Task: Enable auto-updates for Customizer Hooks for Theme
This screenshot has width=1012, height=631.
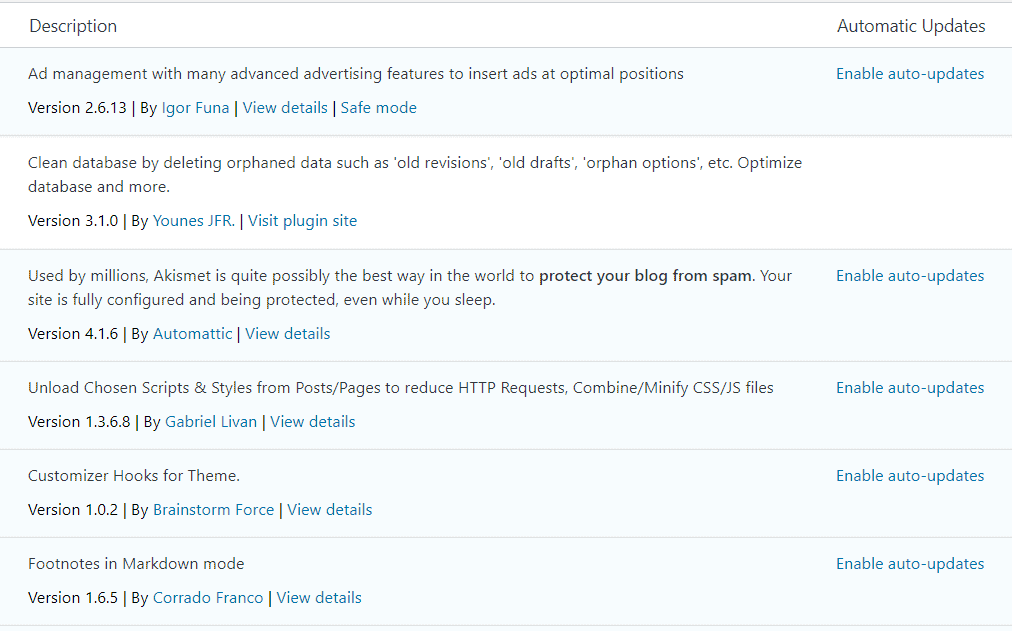Action: coord(909,476)
